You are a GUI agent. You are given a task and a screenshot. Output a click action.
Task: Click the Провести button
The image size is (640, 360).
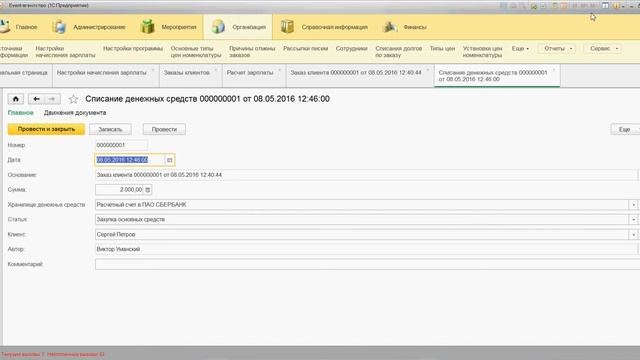tap(164, 129)
